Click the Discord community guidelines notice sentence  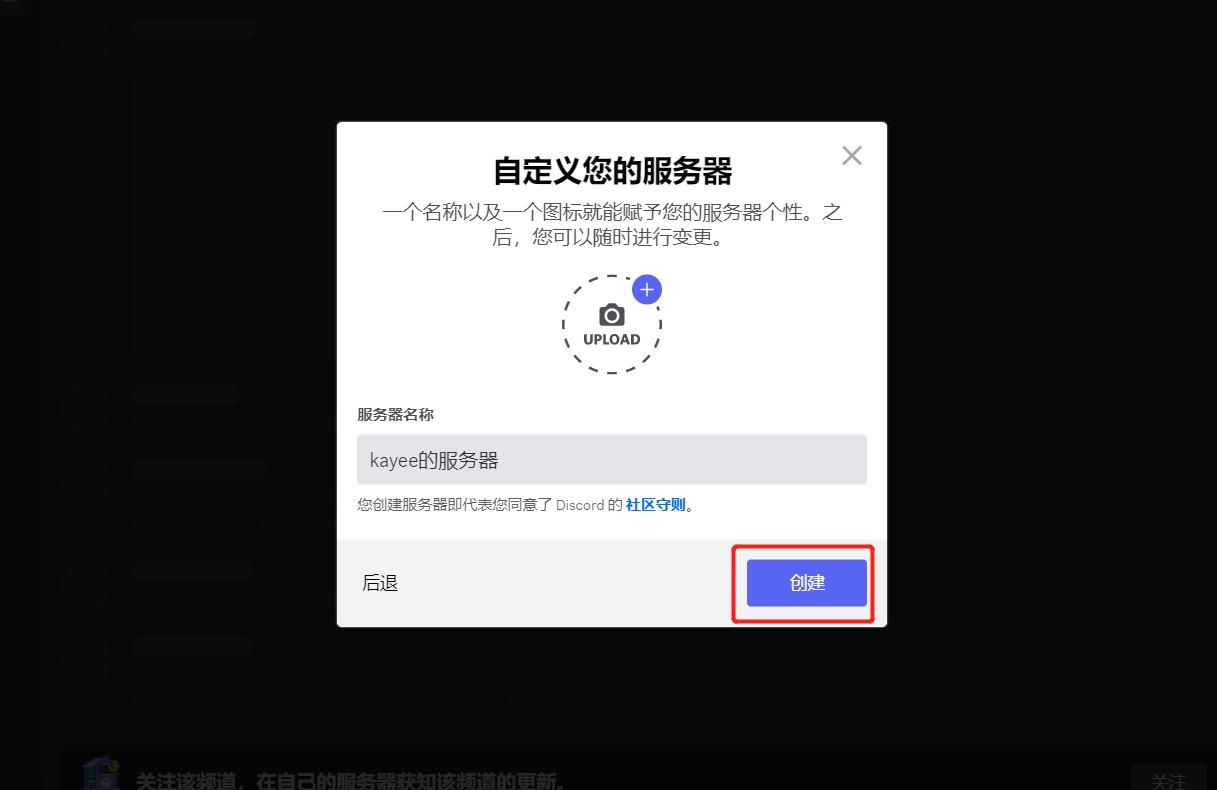[526, 505]
